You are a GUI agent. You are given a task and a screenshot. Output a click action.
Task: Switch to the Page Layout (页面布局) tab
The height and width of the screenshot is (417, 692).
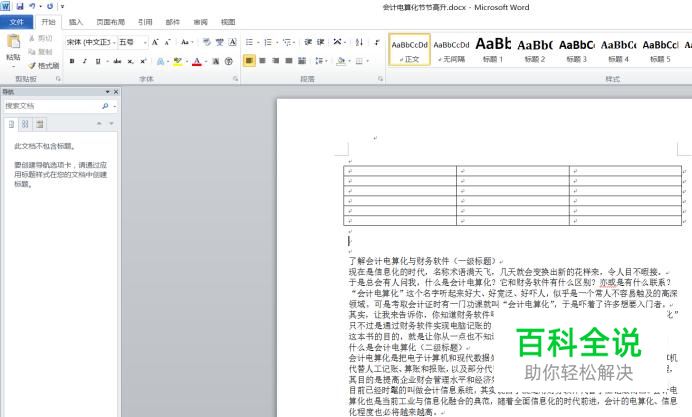pos(110,22)
